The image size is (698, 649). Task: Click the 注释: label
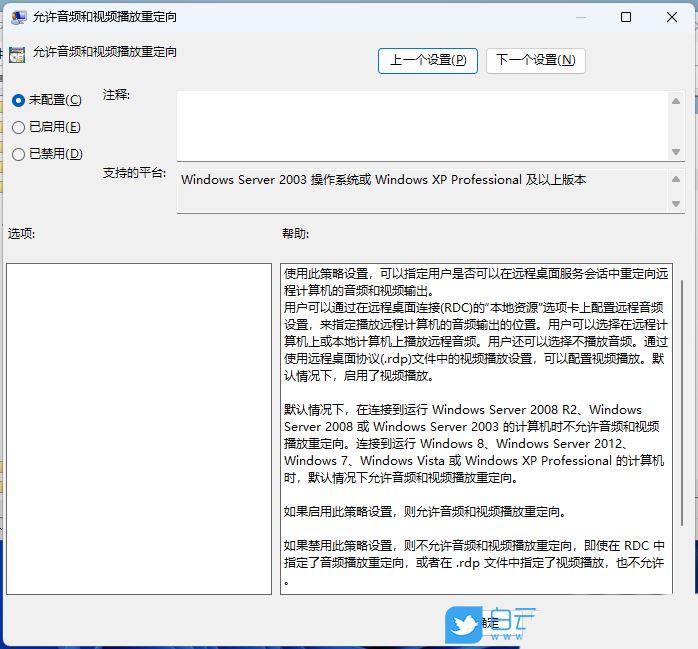point(116,95)
